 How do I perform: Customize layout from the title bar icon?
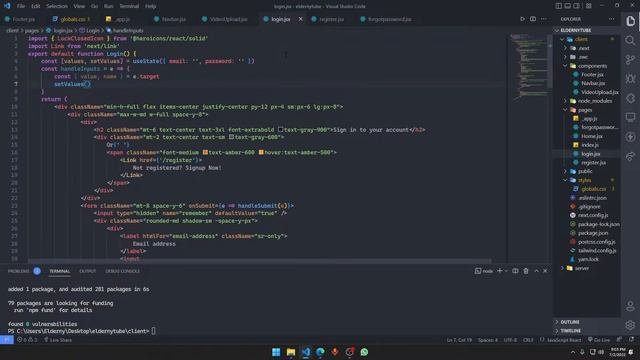pyautogui.click(x=589, y=6)
